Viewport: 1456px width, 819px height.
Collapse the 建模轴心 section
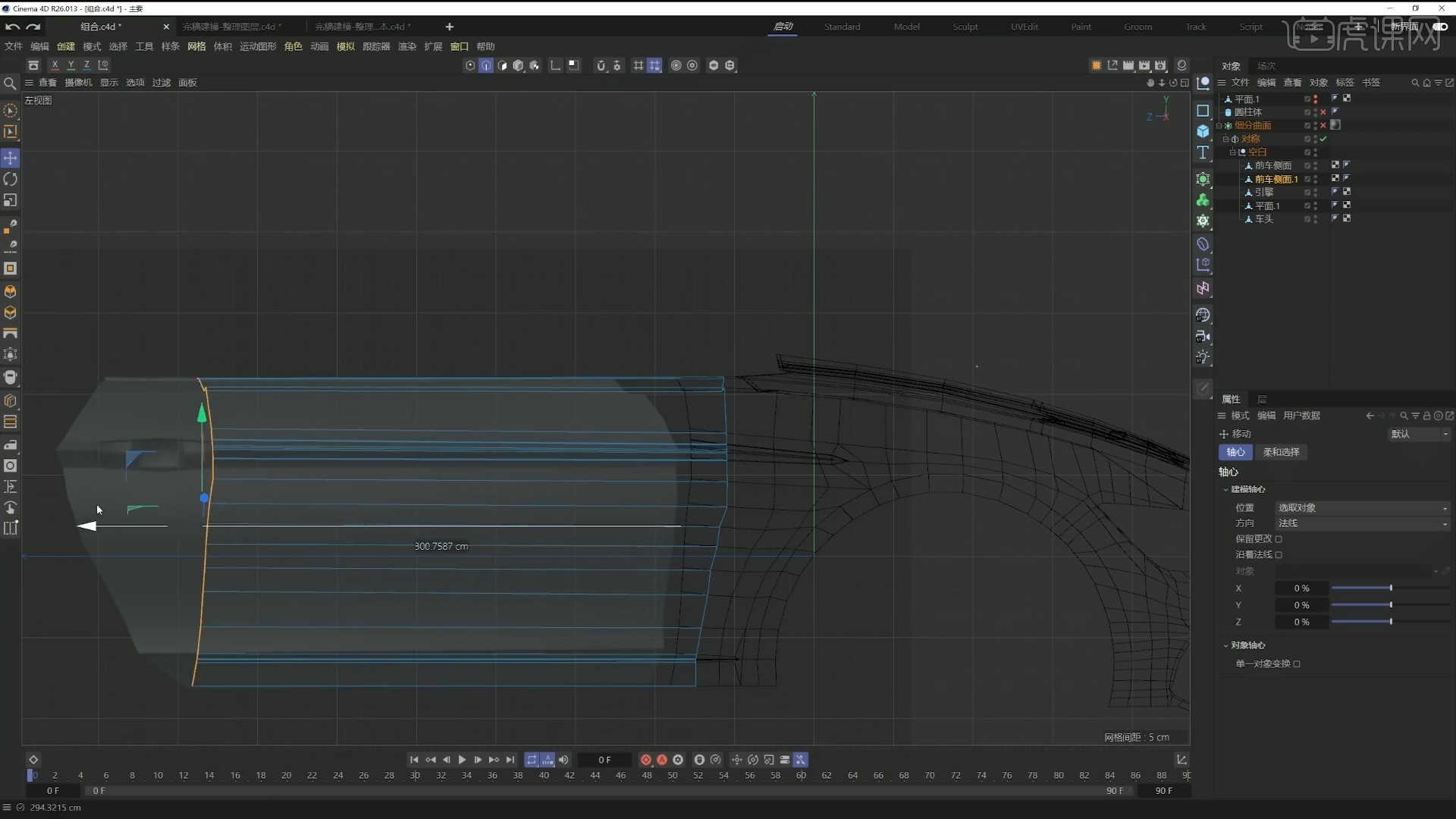[x=1225, y=489]
